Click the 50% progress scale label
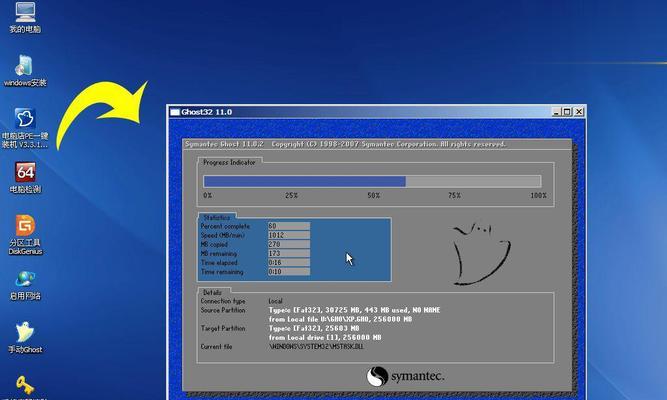The image size is (667, 400). [373, 195]
